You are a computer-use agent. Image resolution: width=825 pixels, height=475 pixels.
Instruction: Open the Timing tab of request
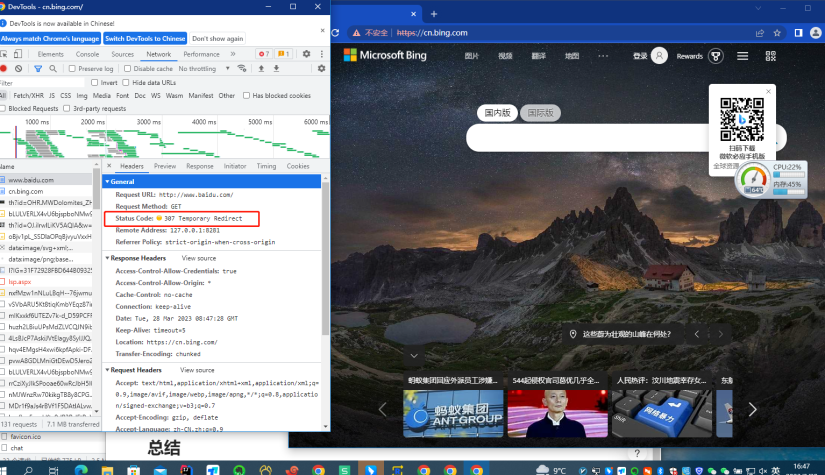pos(266,166)
